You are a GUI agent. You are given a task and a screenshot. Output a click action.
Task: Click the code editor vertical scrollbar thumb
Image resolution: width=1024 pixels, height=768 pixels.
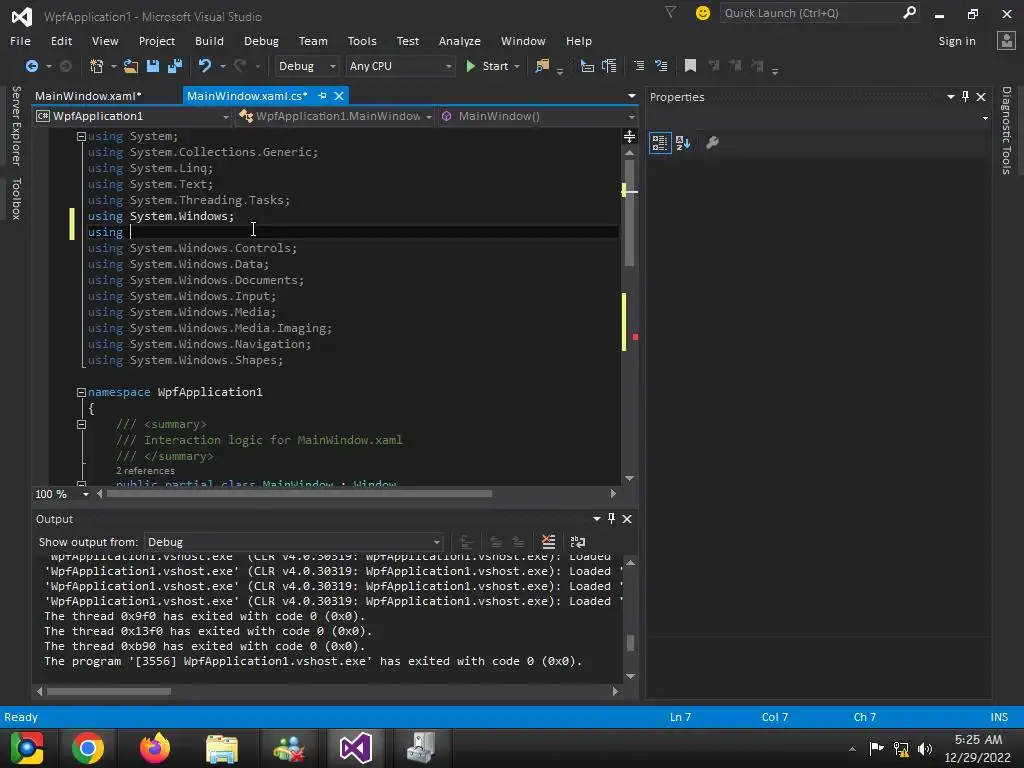pyautogui.click(x=630, y=212)
